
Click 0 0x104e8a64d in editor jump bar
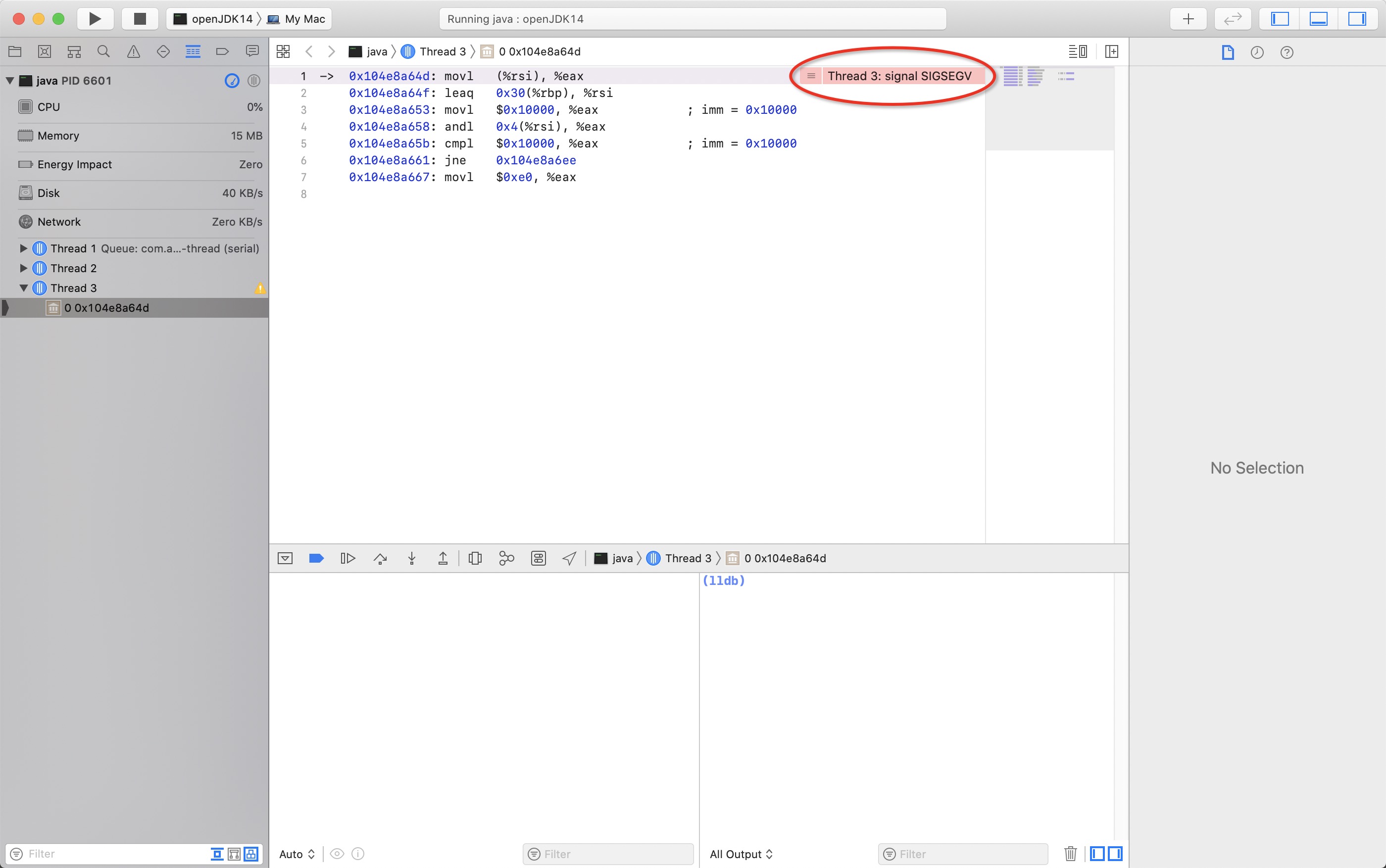531,51
